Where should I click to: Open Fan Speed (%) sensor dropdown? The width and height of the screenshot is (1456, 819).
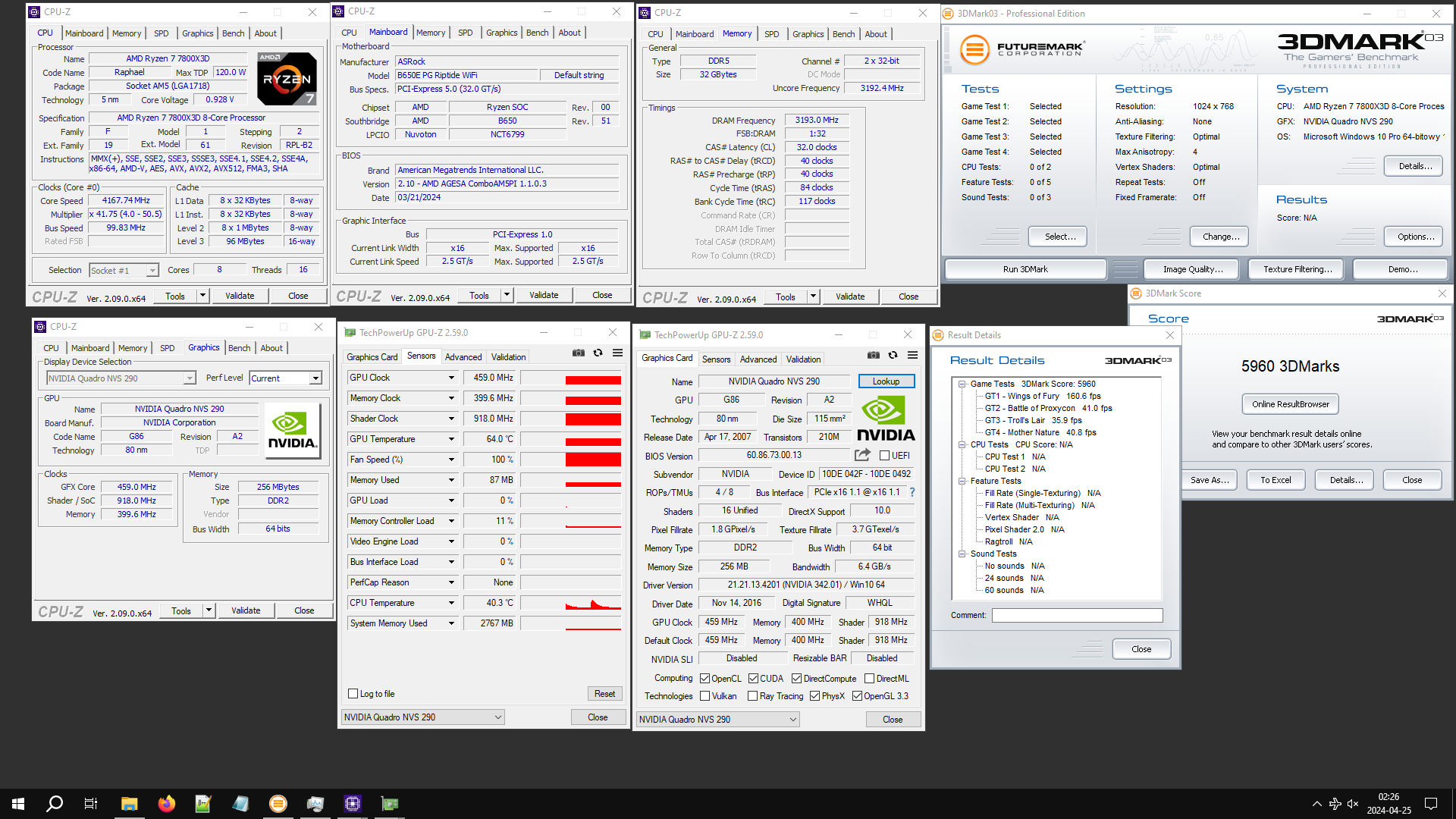451,460
